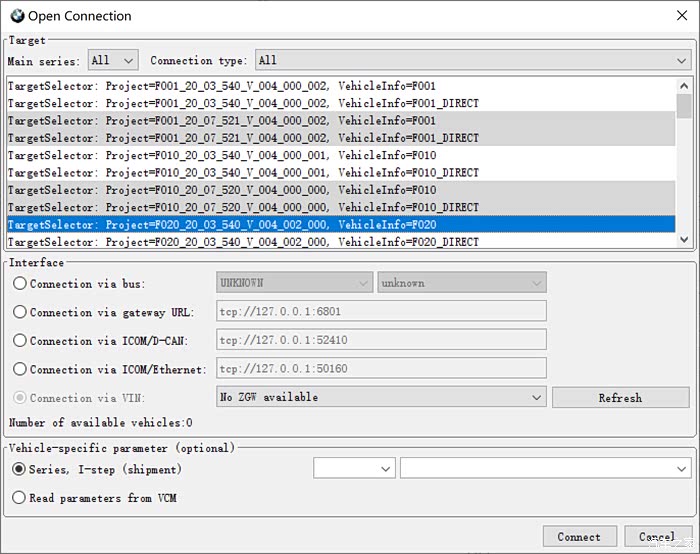Expand the Connection type dropdown
The image size is (700, 554).
(472, 61)
